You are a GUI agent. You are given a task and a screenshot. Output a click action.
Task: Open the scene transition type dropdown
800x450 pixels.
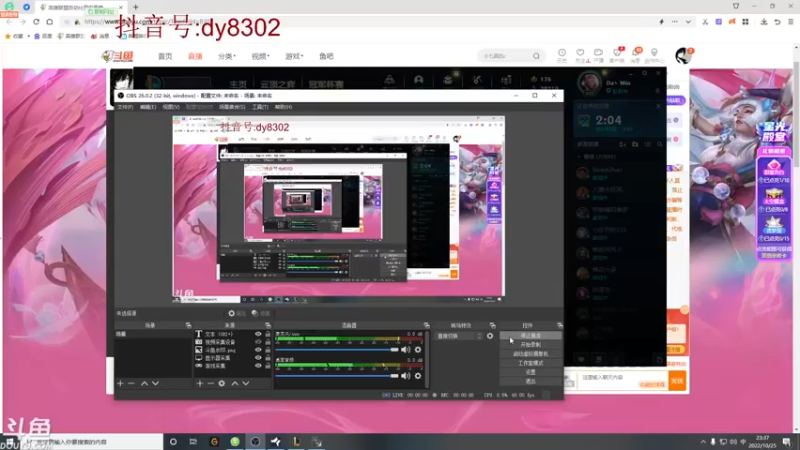tap(459, 336)
